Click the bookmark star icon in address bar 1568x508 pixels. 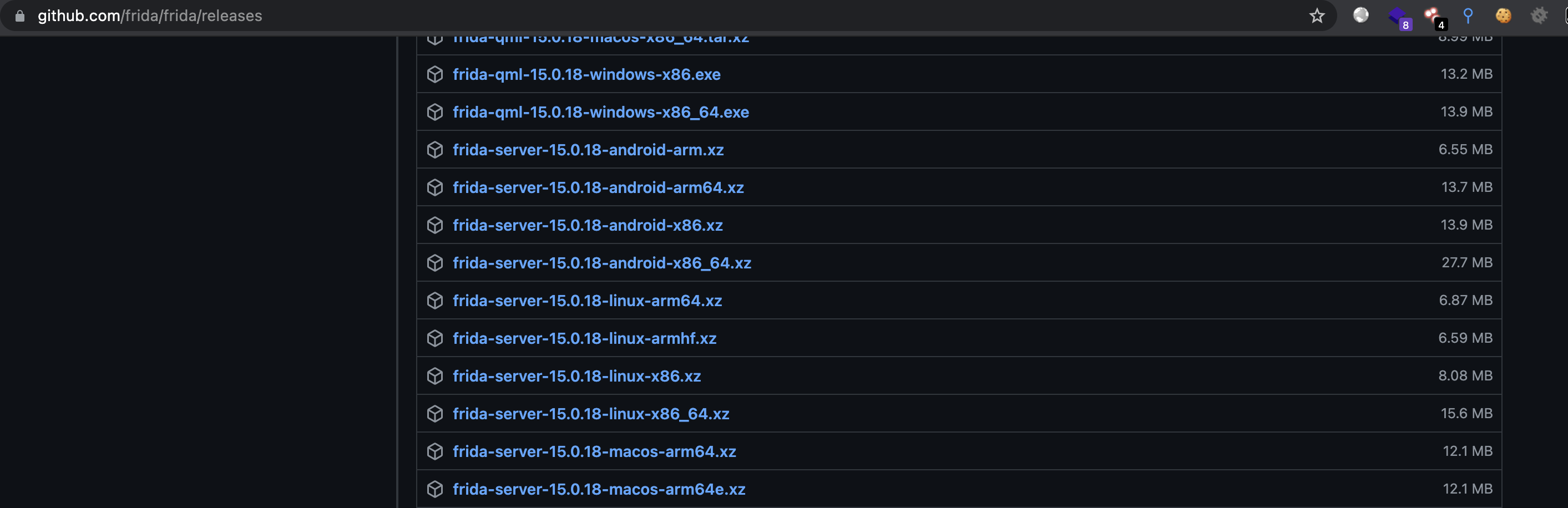pyautogui.click(x=1317, y=16)
